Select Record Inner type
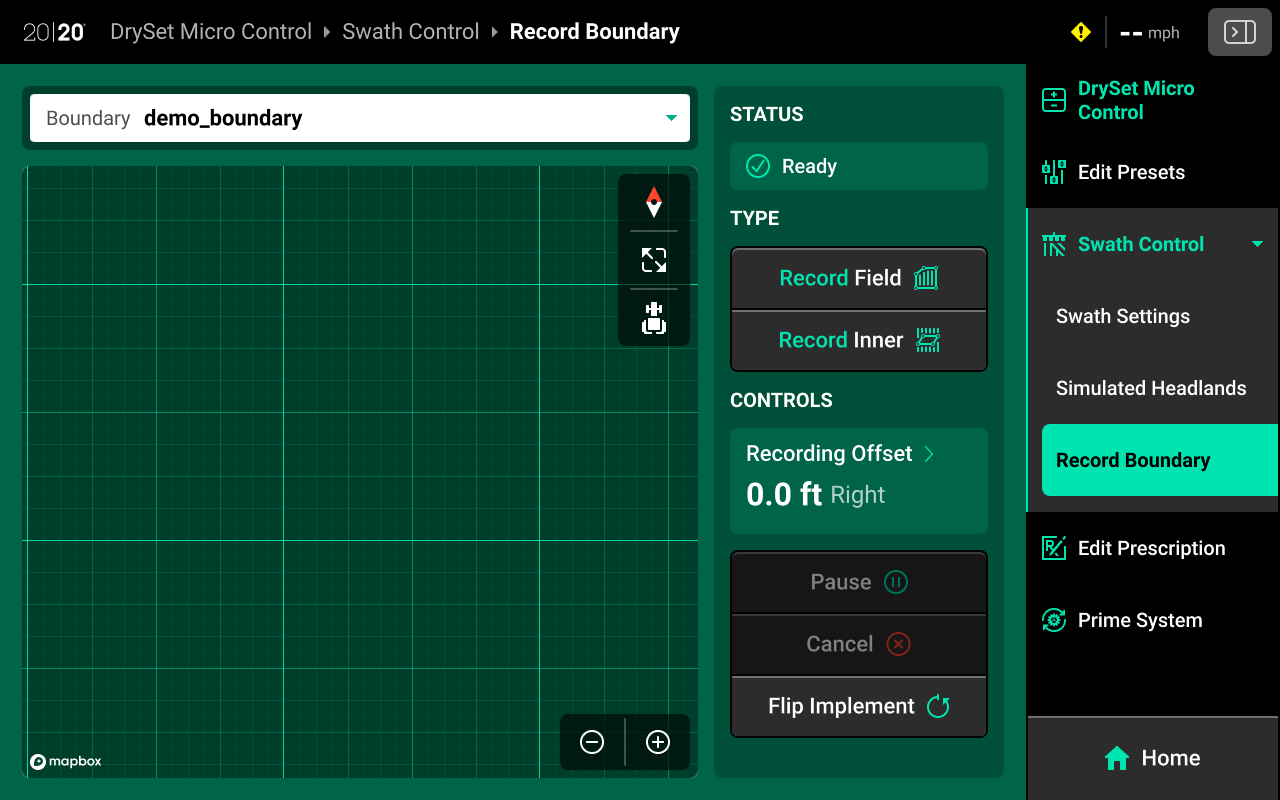 pyautogui.click(x=859, y=340)
